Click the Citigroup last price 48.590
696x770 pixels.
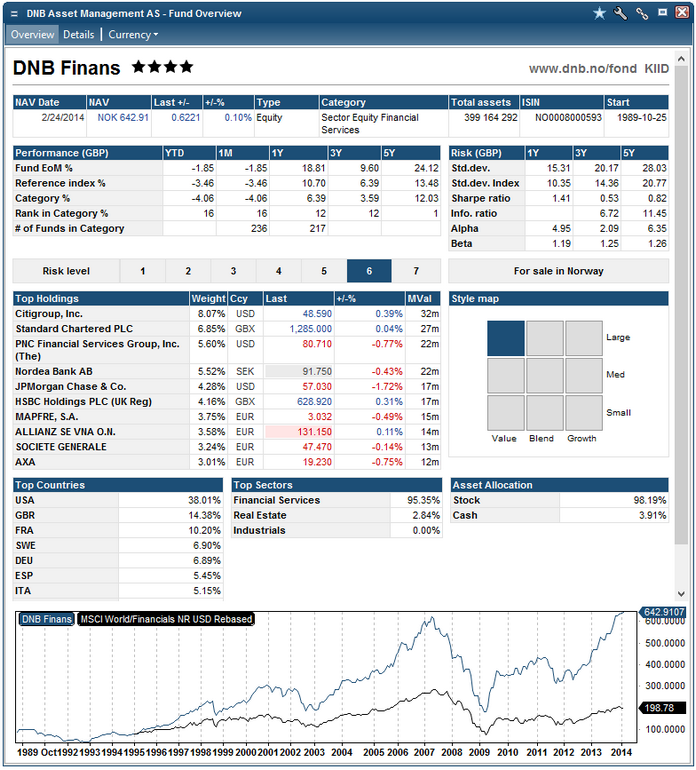pyautogui.click(x=317, y=314)
